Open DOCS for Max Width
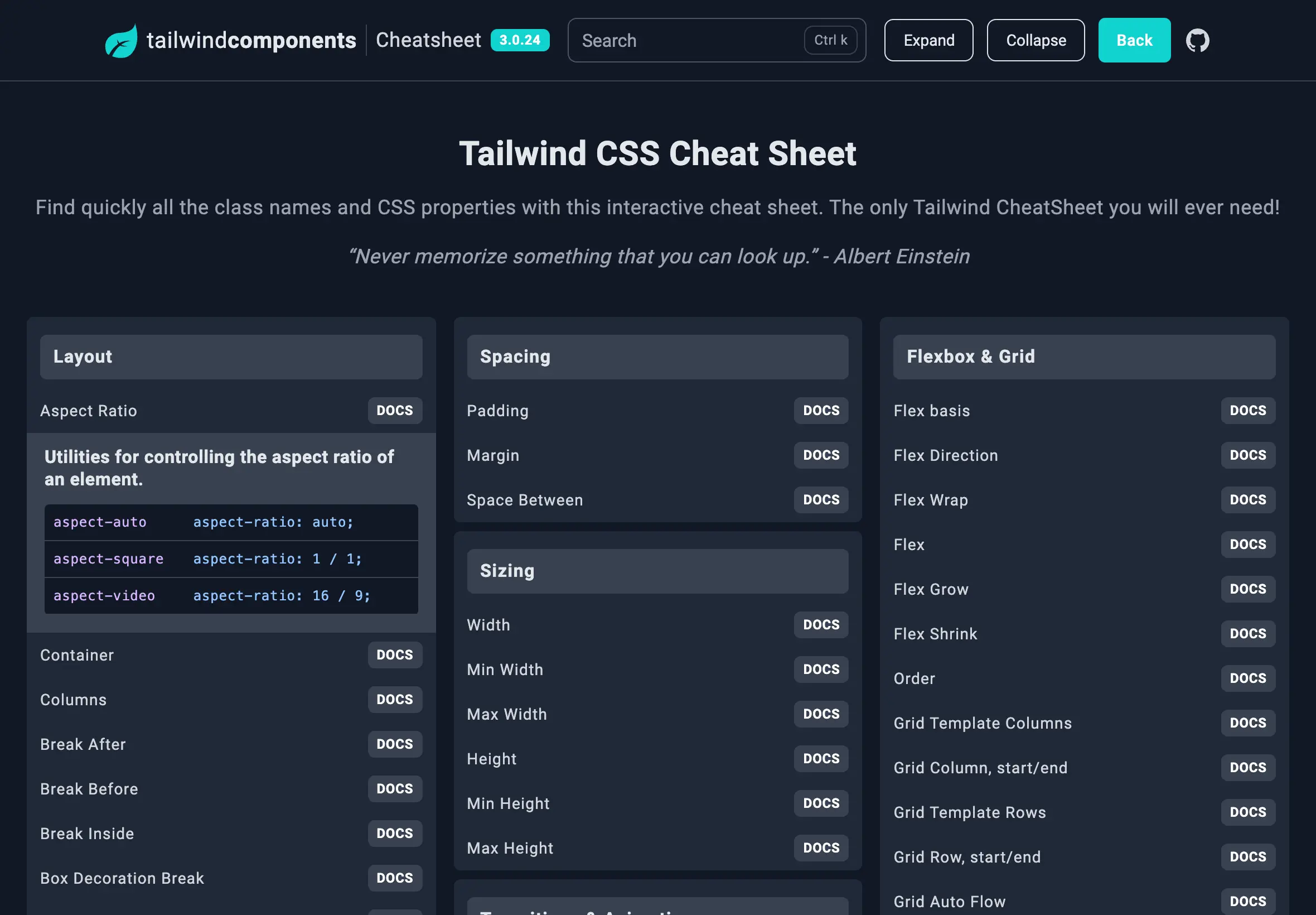The image size is (1316, 915). pos(821,714)
